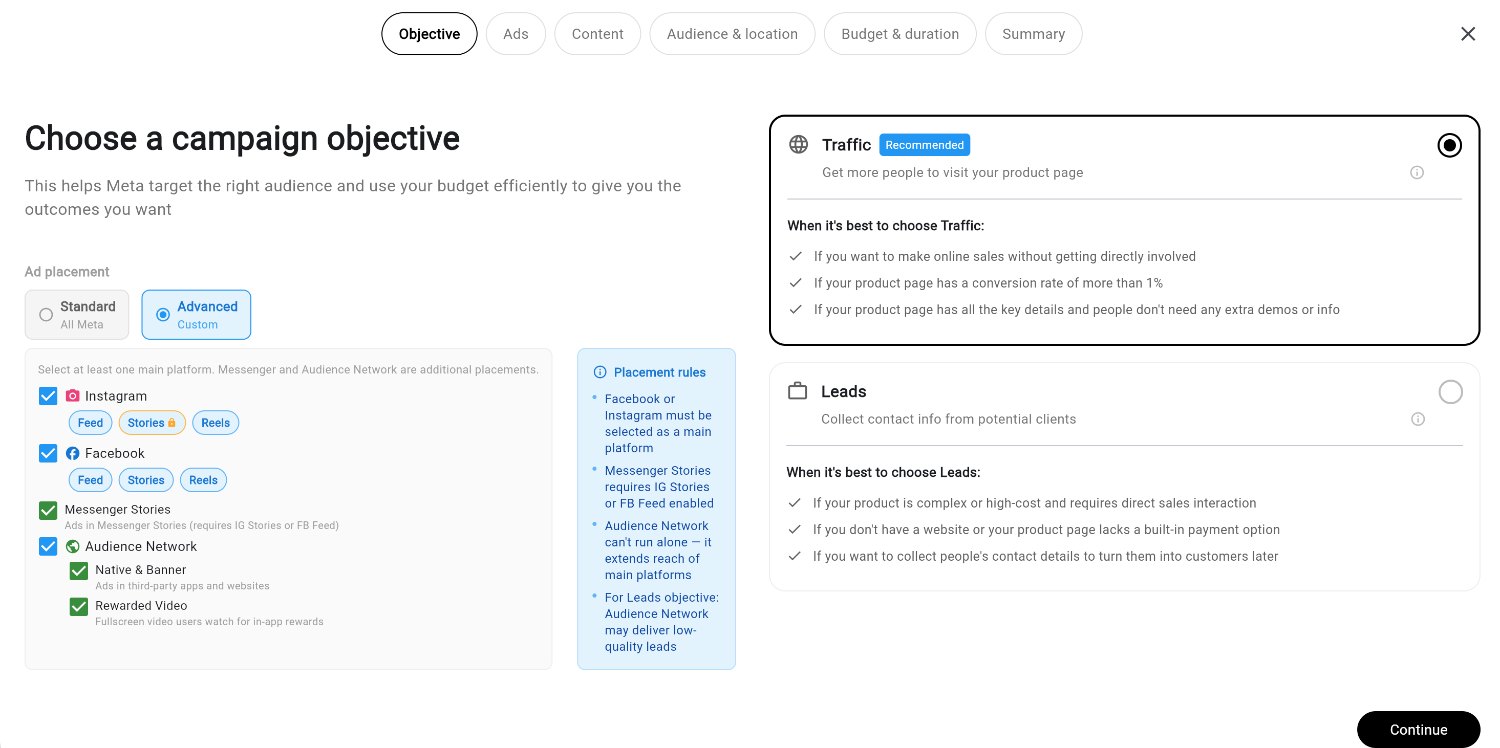This screenshot has width=1500, height=748.
Task: Uncheck the Native & Banner checkbox
Action: [79, 571]
